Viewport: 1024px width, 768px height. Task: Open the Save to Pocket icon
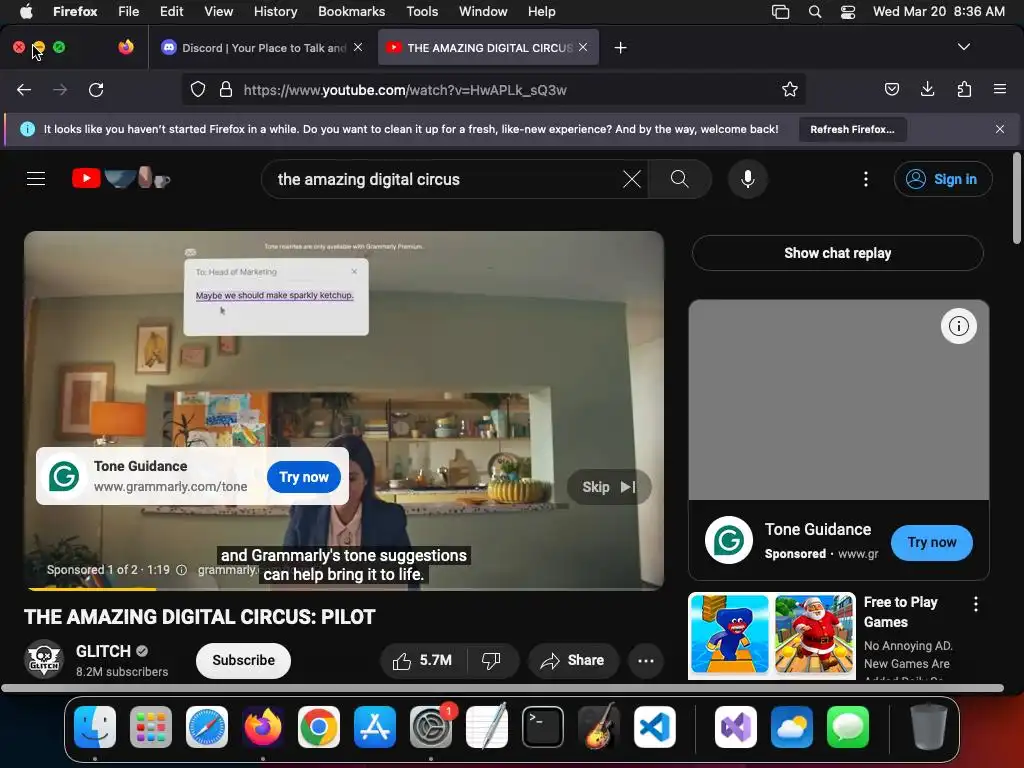point(891,89)
